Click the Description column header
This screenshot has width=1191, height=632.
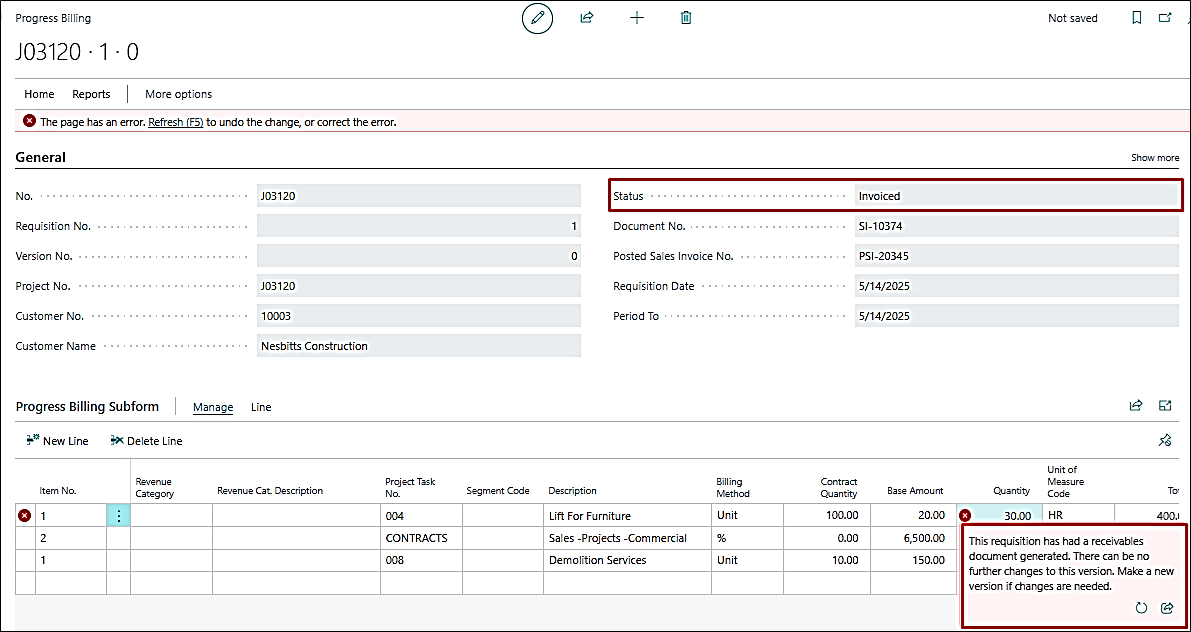click(573, 491)
